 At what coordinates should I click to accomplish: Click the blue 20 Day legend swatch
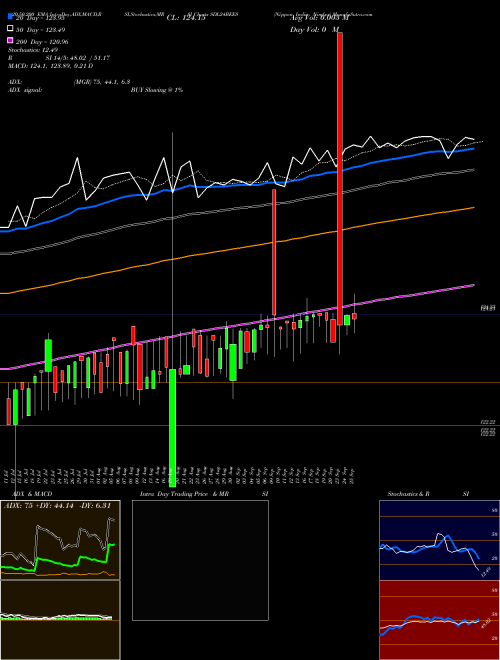(x=10, y=17)
